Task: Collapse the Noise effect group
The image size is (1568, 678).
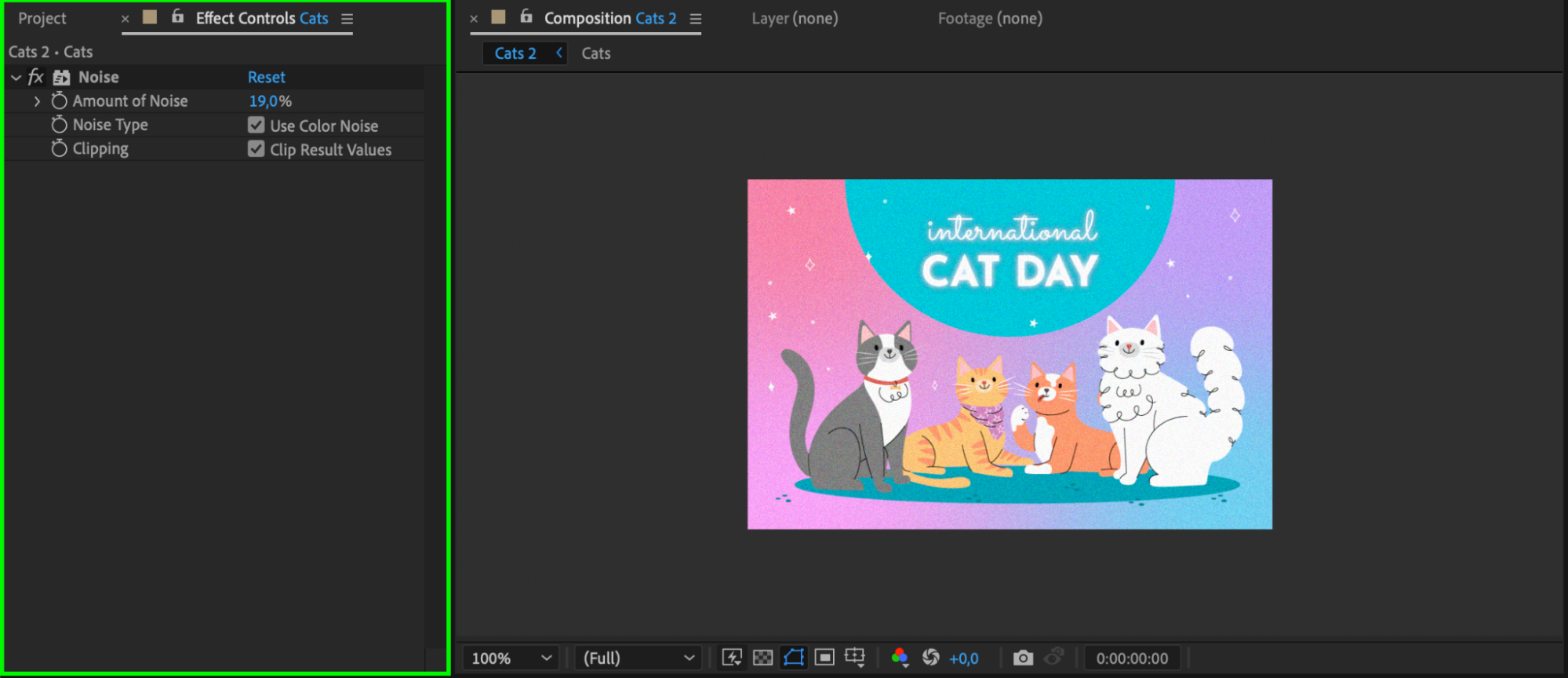Action: click(x=16, y=78)
